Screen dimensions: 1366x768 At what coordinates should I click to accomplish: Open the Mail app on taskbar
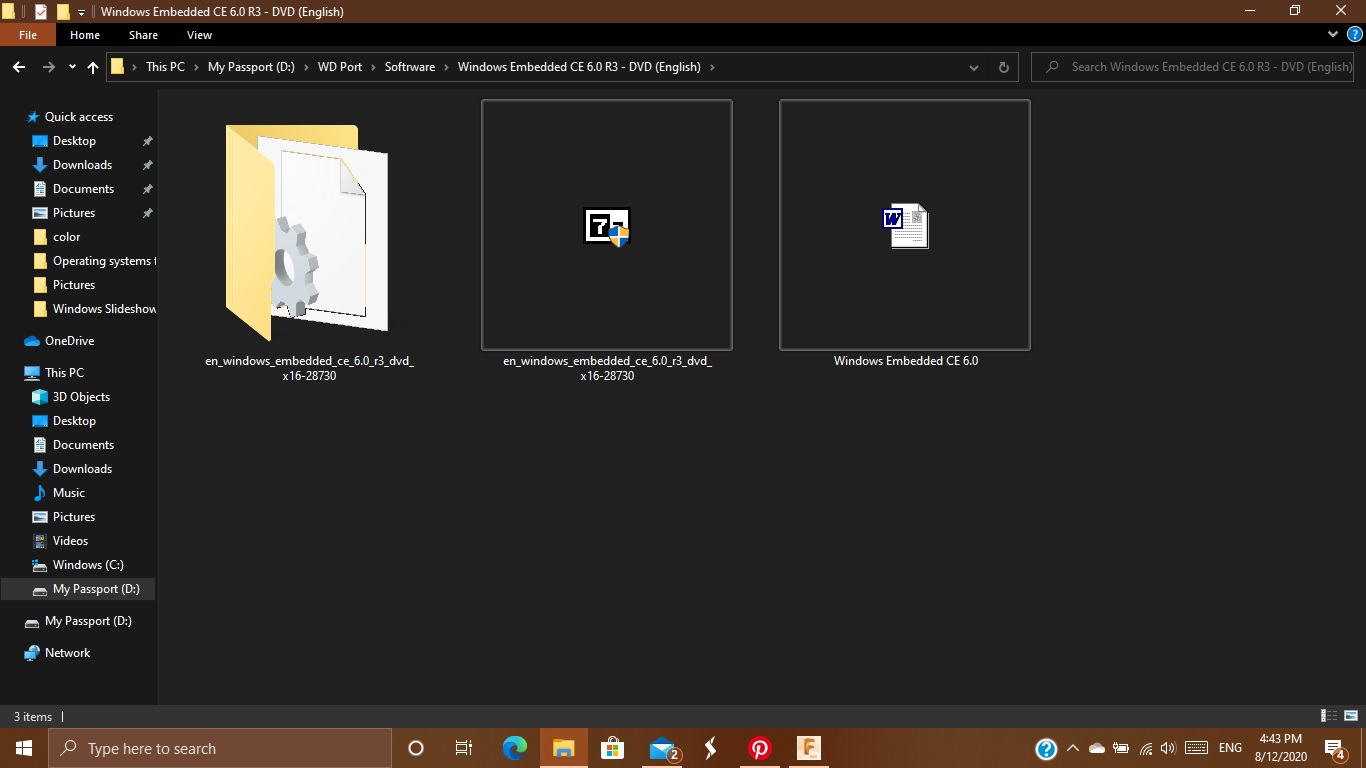tap(662, 748)
